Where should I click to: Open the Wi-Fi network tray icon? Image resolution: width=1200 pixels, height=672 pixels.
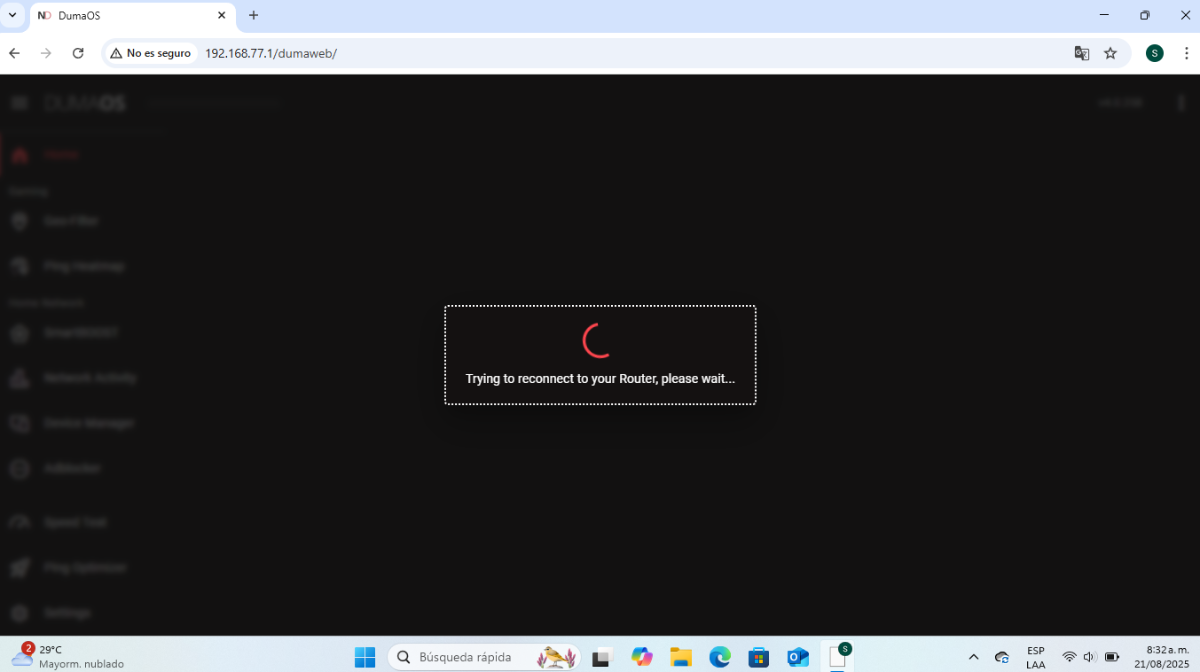1069,657
